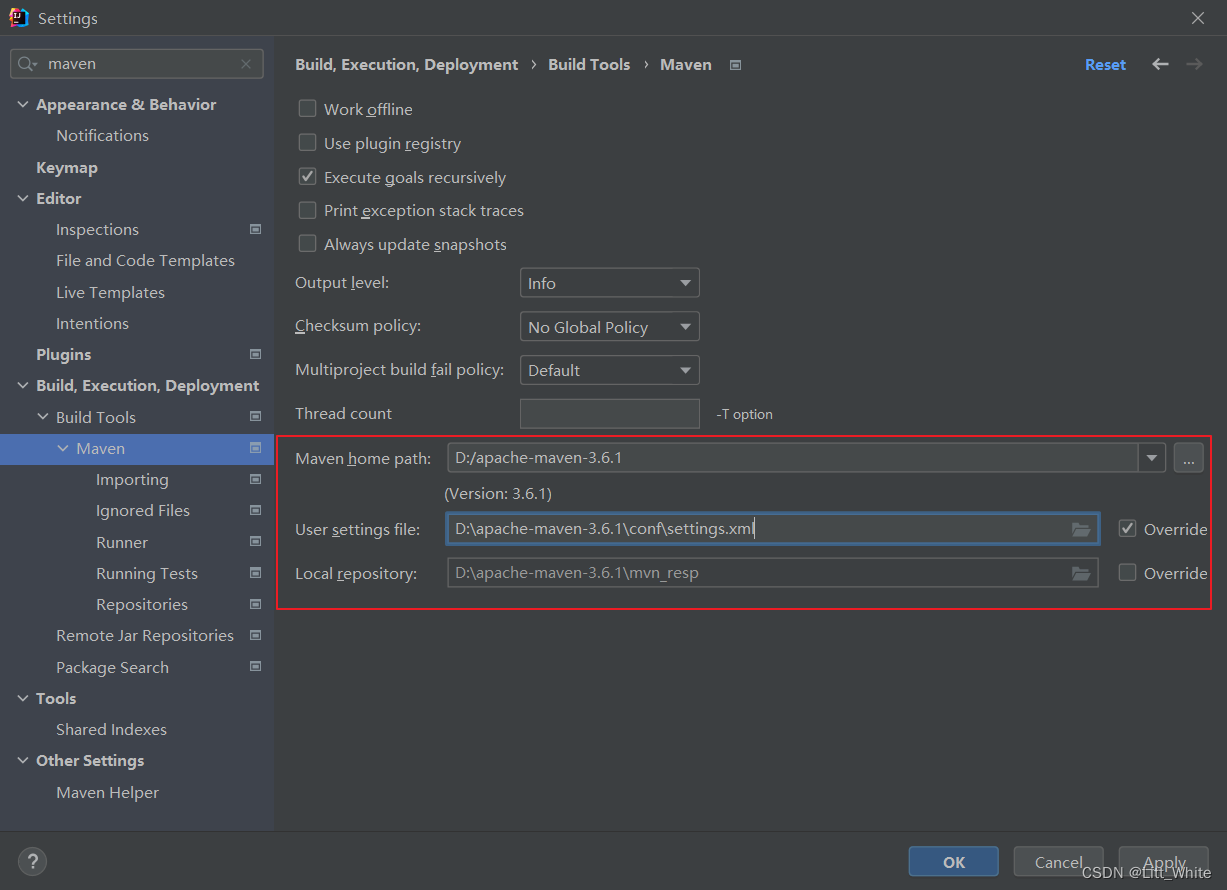Clear the maven search box with X icon
The image size is (1227, 890).
(x=246, y=64)
